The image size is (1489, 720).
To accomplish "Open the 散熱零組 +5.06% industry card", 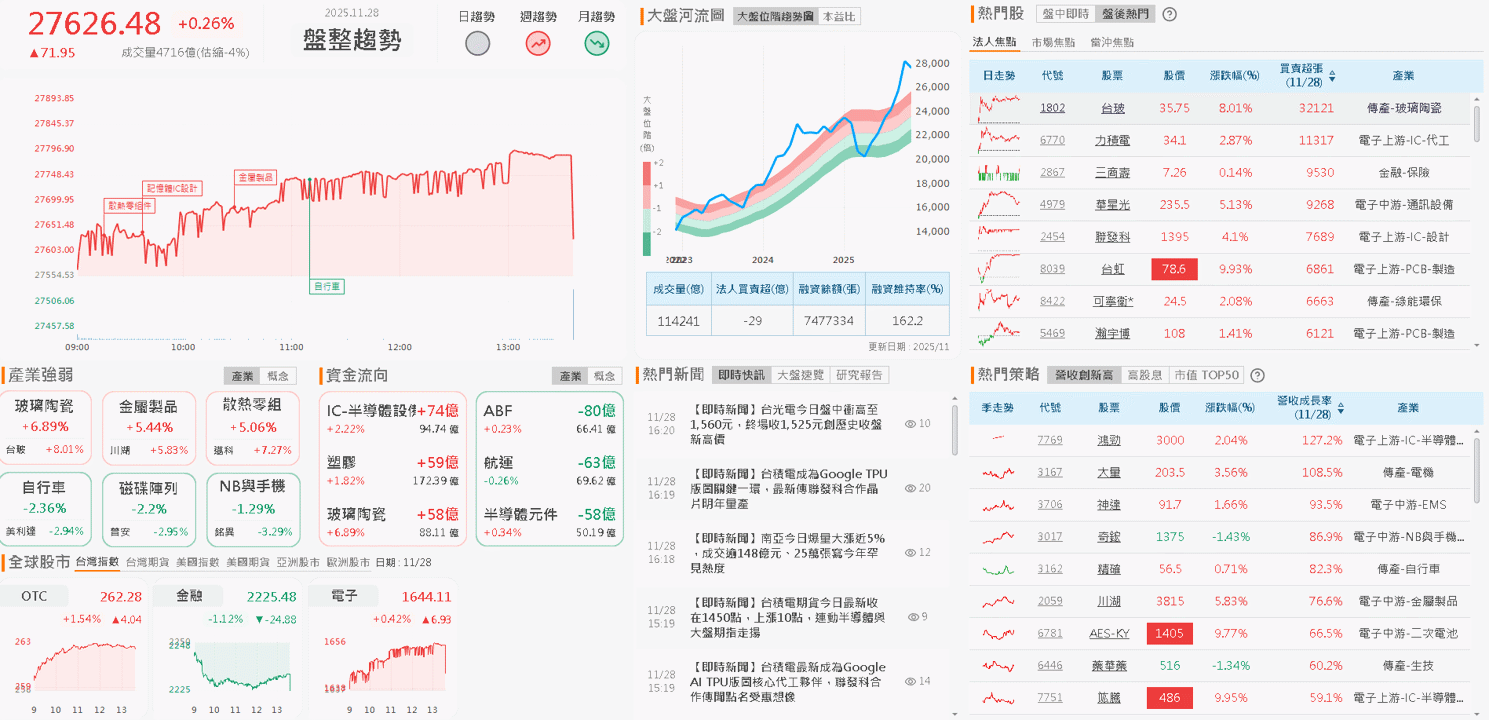I will [x=251, y=426].
